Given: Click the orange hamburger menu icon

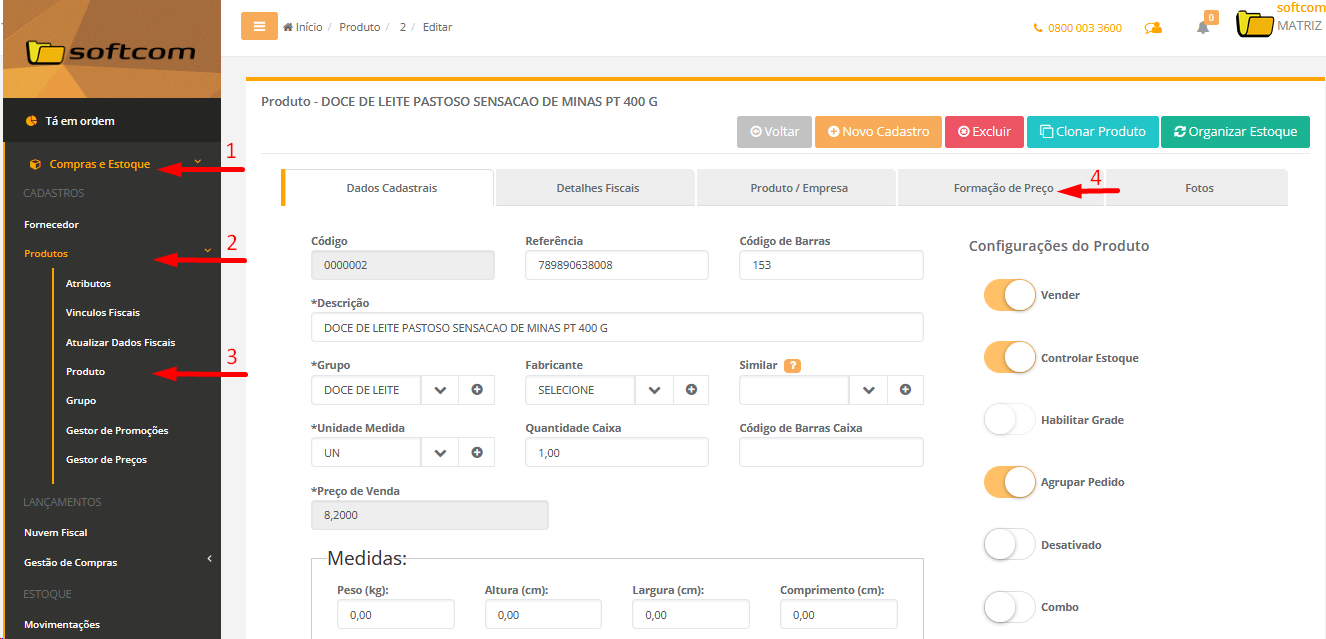Looking at the screenshot, I should (259, 27).
